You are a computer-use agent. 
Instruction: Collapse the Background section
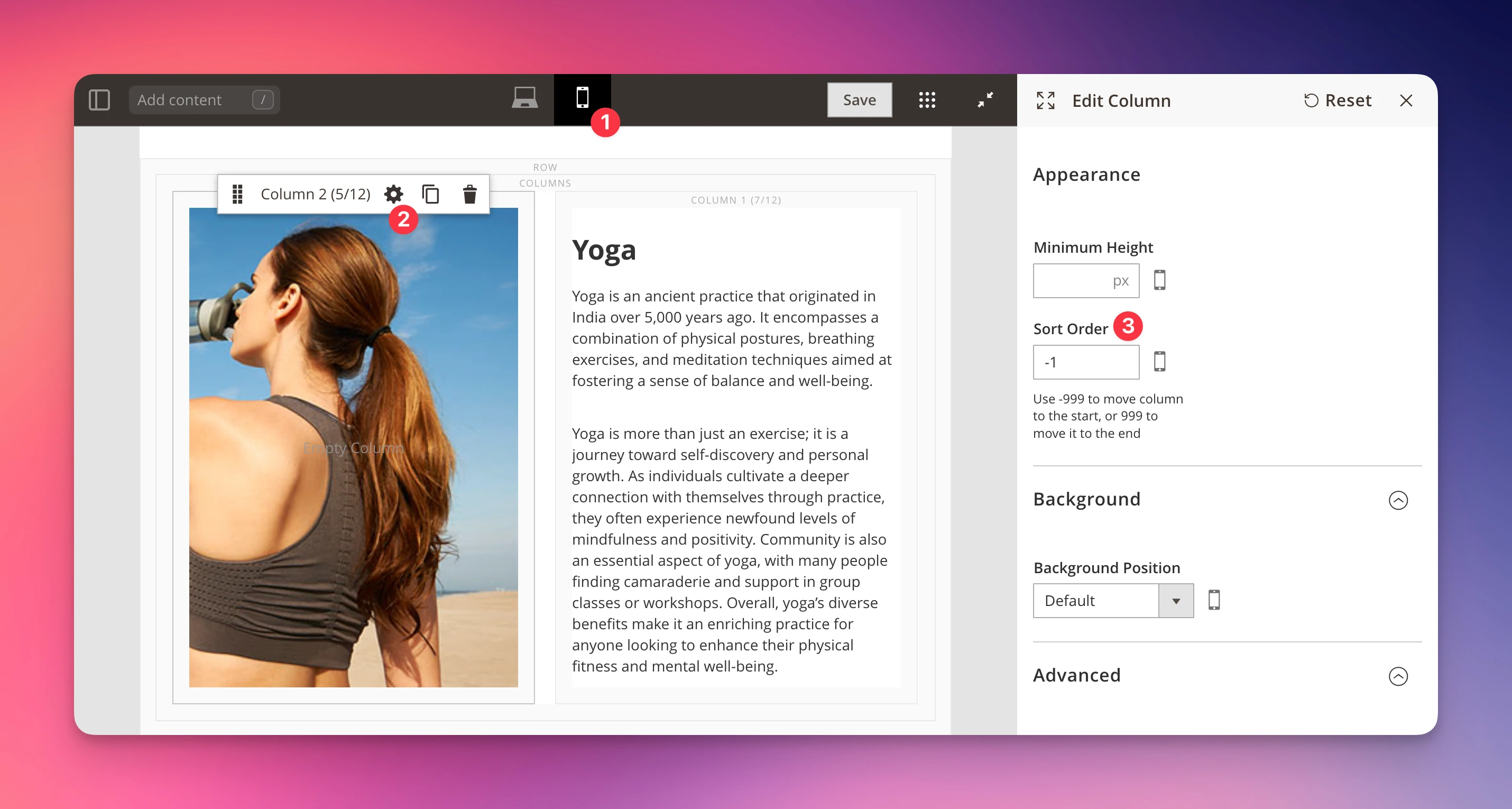pyautogui.click(x=1398, y=500)
